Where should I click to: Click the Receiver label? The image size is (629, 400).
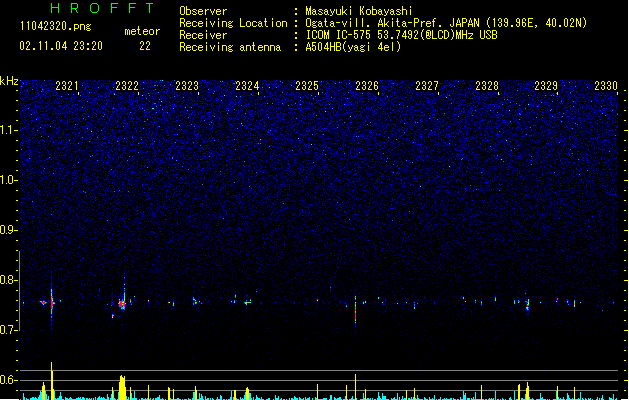(x=203, y=35)
